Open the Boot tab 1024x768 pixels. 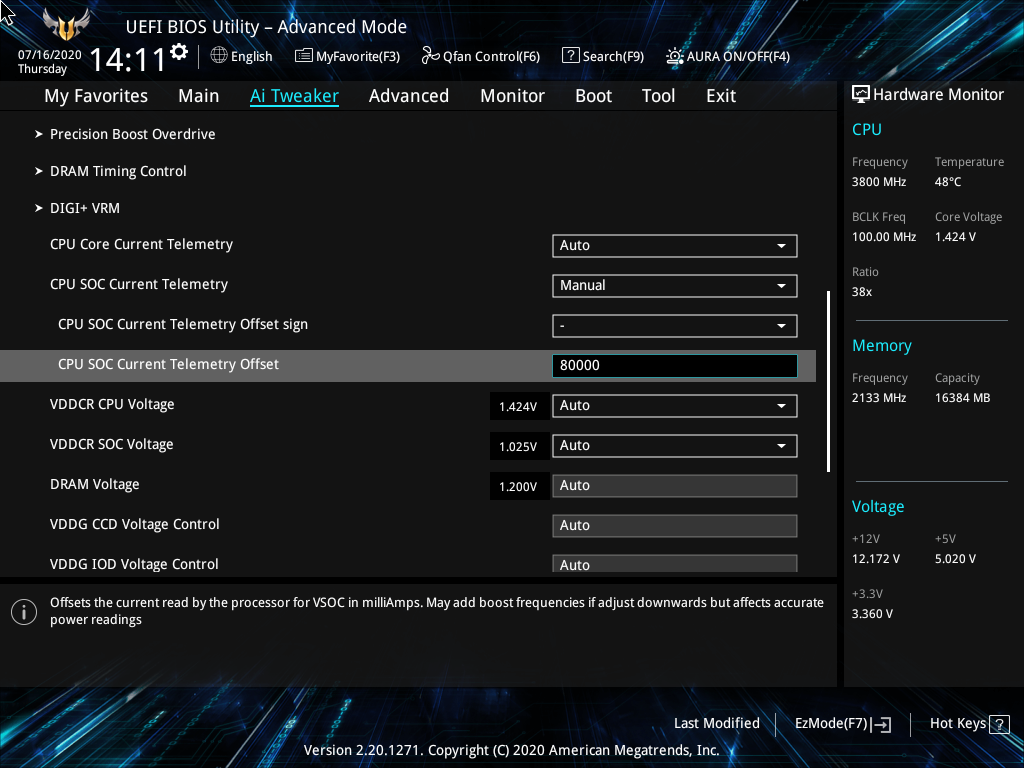pyautogui.click(x=593, y=96)
